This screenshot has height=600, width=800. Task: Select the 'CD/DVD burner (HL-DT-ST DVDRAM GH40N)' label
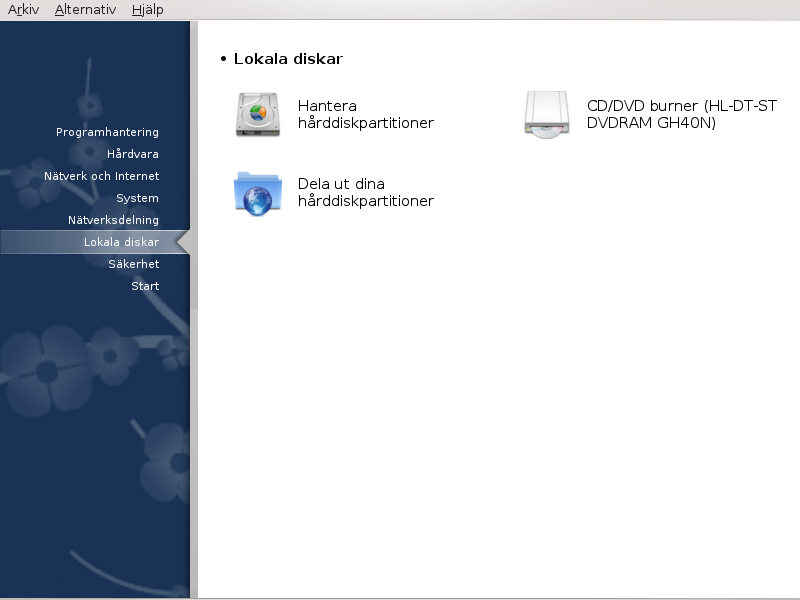point(682,115)
